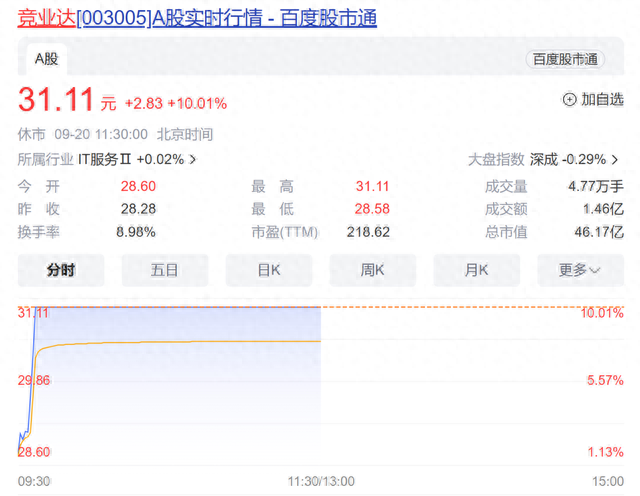
Task: Click the 休市 09-20 11:30:00 status text
Action: point(82,134)
